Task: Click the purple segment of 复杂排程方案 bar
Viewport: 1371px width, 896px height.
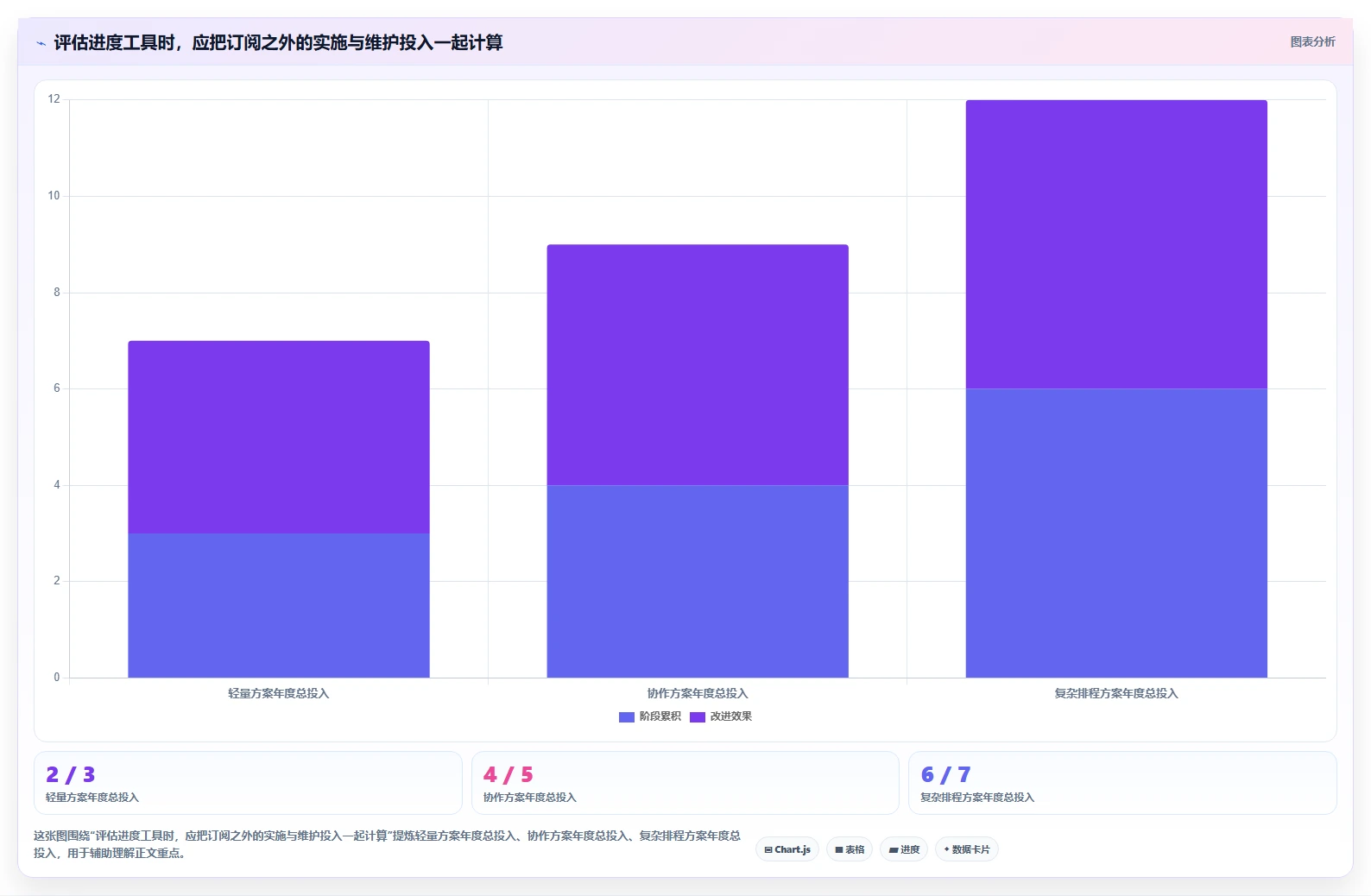Action: point(1116,244)
